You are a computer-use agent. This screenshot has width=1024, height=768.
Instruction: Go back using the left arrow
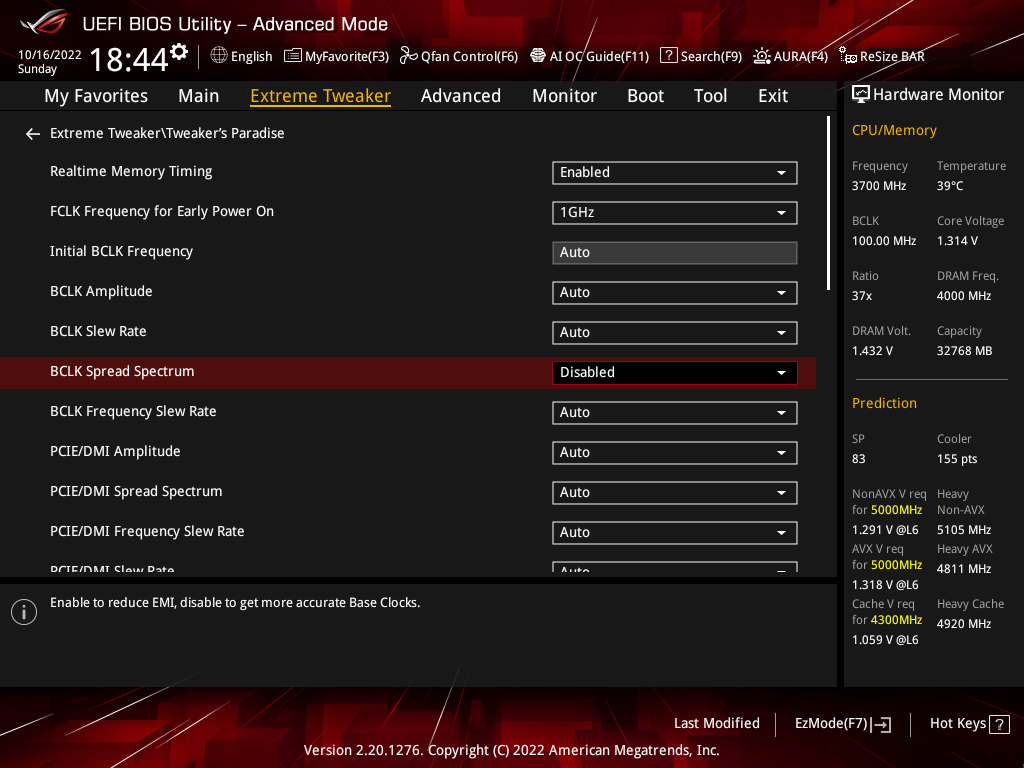[33, 134]
